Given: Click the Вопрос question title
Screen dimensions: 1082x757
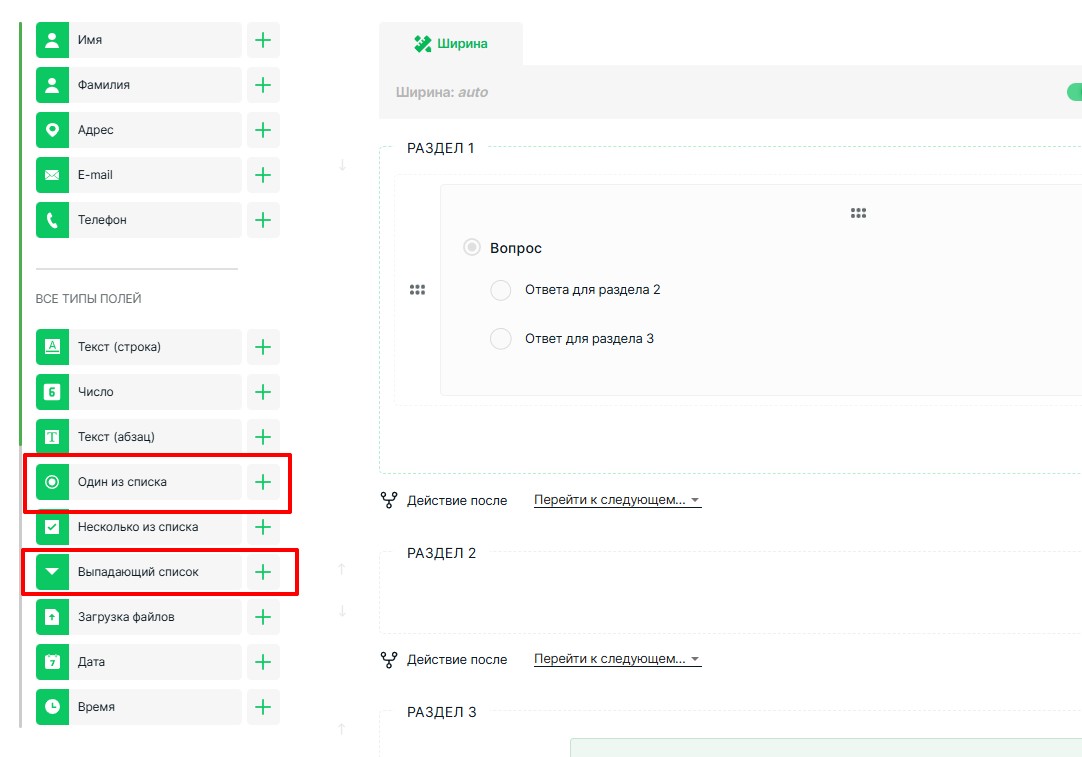Looking at the screenshot, I should pos(516,248).
